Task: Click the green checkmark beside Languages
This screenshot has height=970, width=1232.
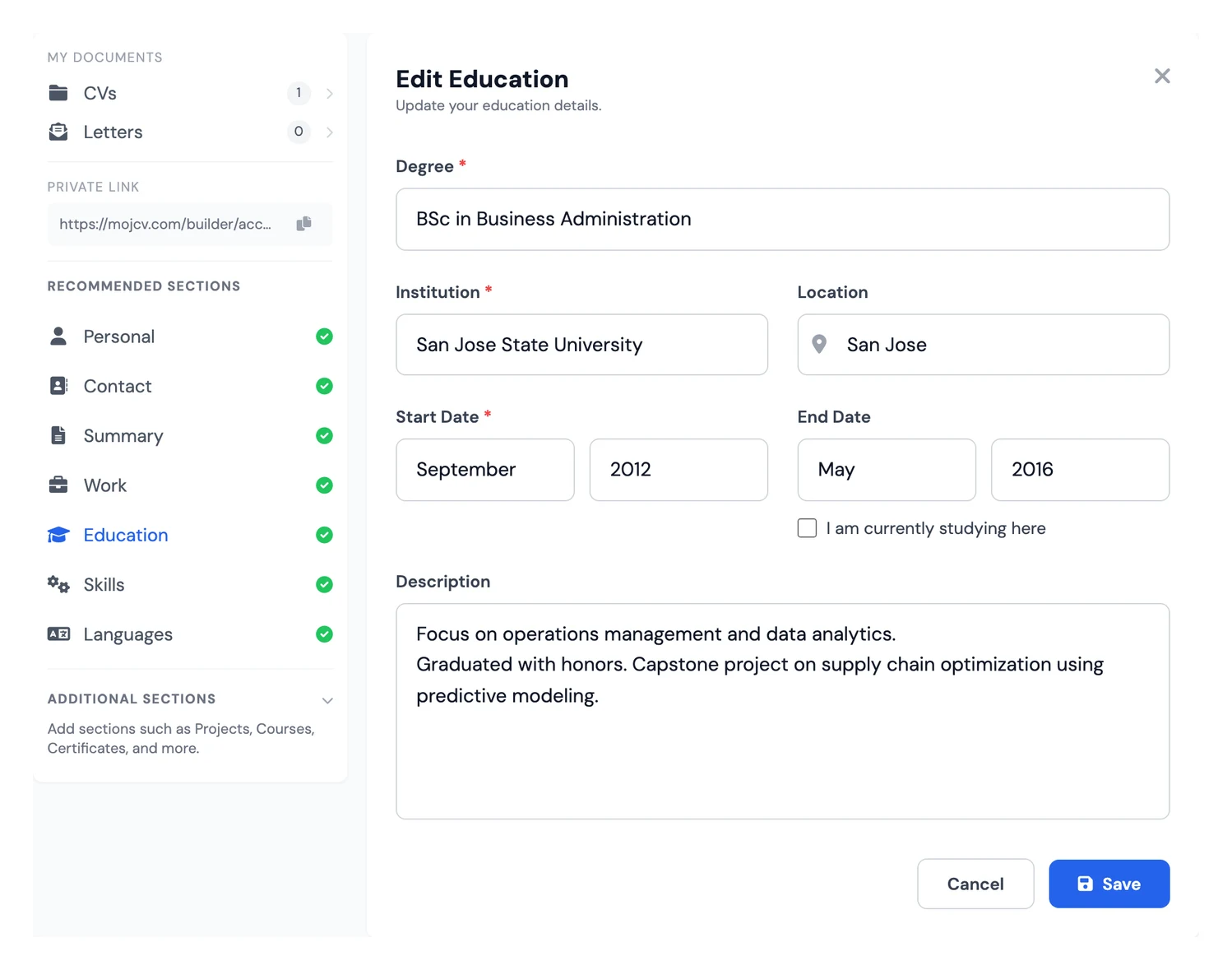Action: [x=325, y=634]
